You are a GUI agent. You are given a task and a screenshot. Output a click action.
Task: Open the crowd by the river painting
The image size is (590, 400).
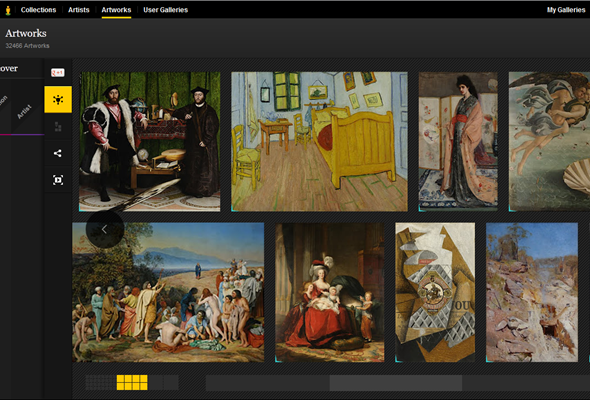coord(168,292)
